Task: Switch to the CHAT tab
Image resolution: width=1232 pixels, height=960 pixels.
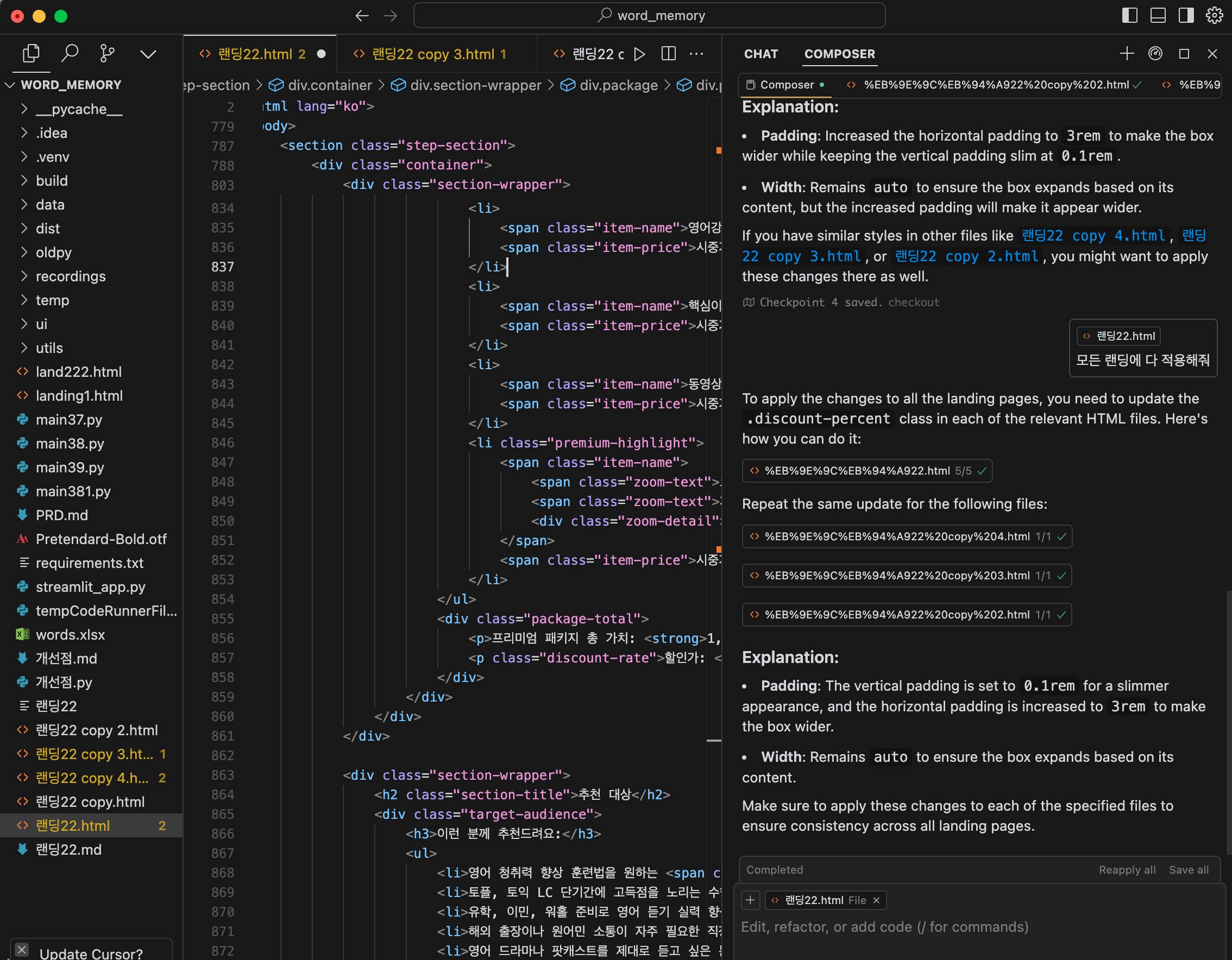Action: 760,54
